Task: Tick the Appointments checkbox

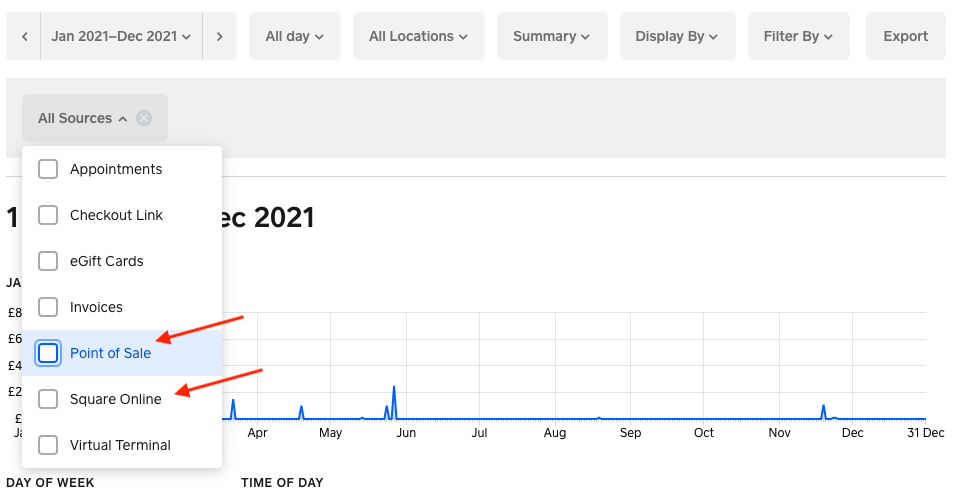Action: click(x=48, y=169)
